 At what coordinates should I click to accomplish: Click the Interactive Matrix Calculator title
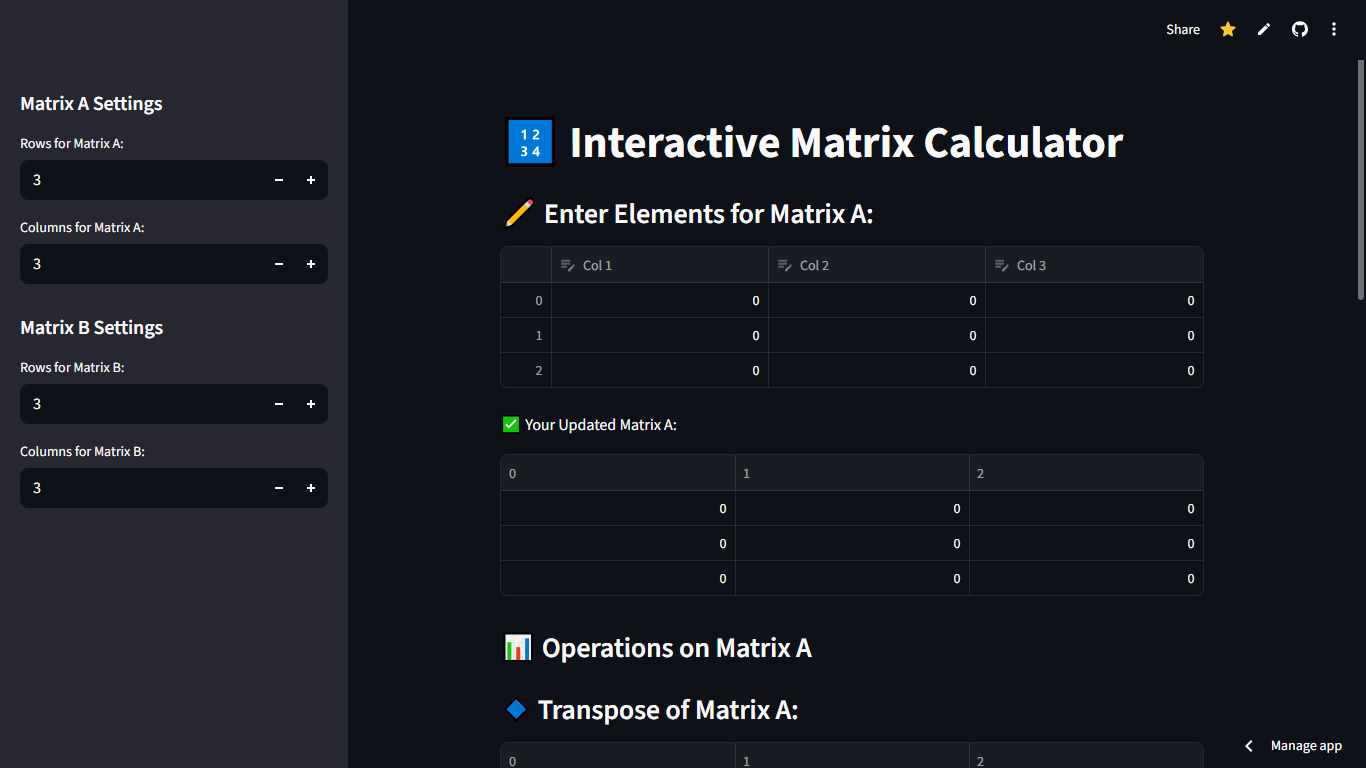coord(846,142)
